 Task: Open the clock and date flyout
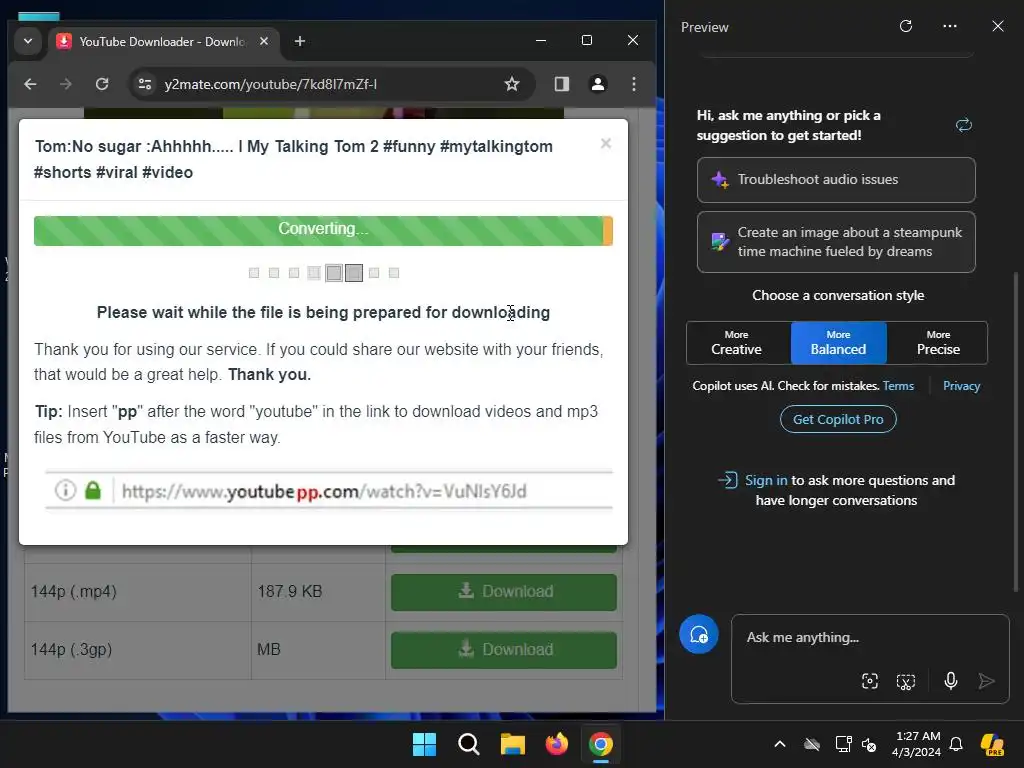tap(917, 744)
